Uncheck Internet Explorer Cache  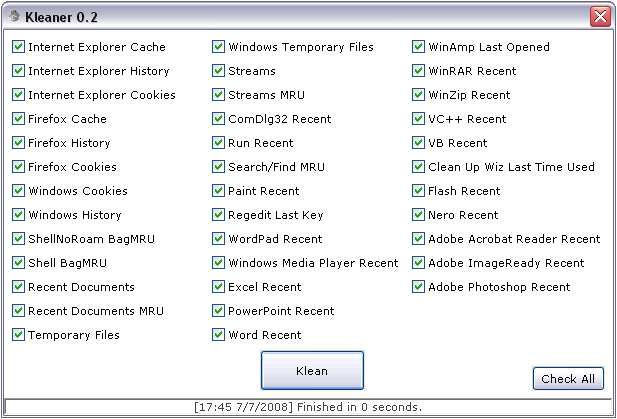[x=18, y=47]
